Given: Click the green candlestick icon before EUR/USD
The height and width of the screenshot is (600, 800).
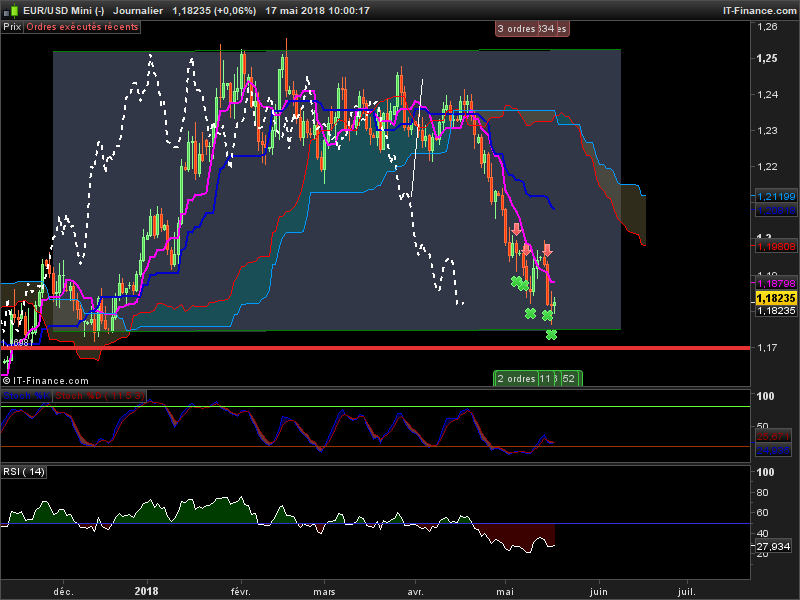Looking at the screenshot, I should [12, 10].
